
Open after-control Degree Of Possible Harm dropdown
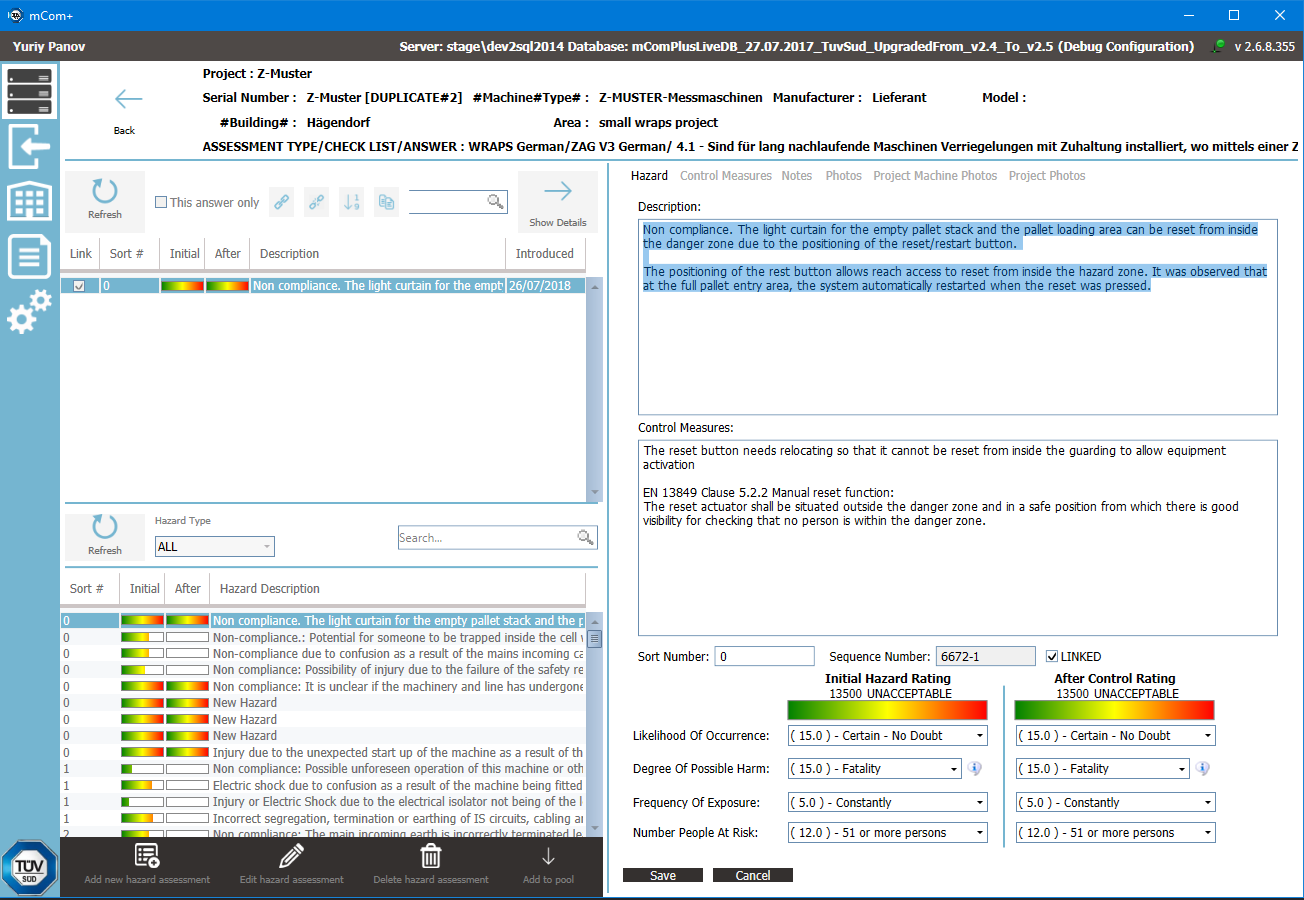[1102, 769]
